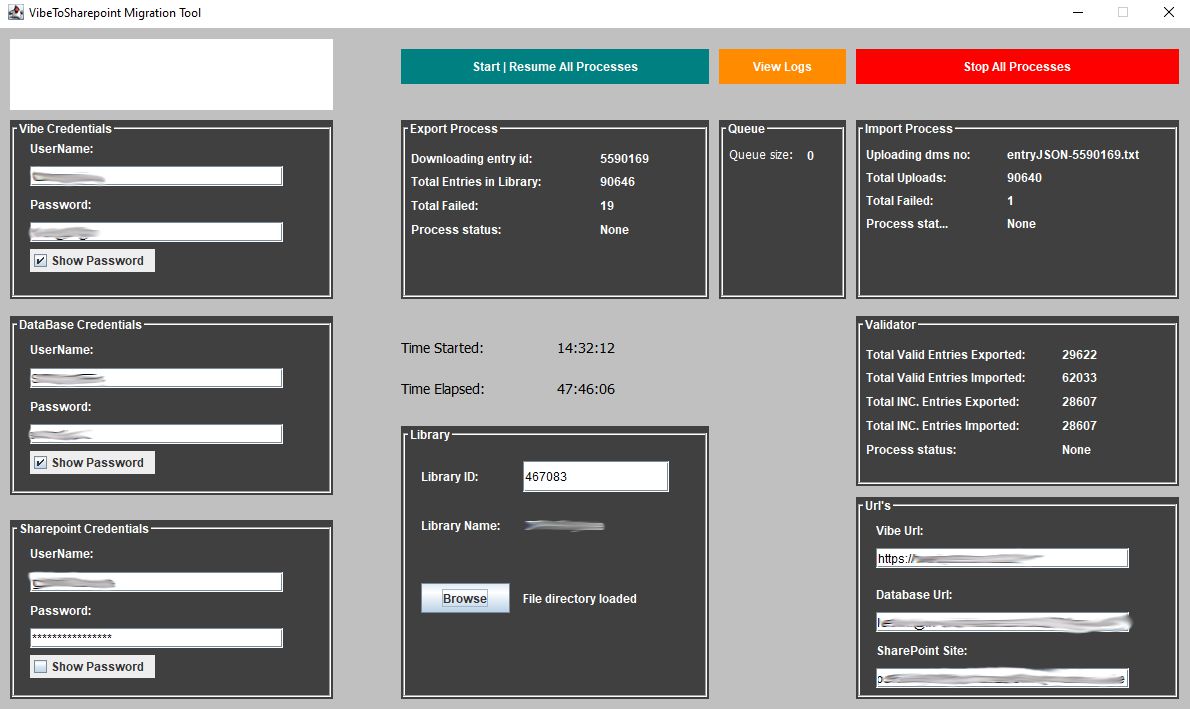Click Start | Resume All Processes button

point(554,67)
